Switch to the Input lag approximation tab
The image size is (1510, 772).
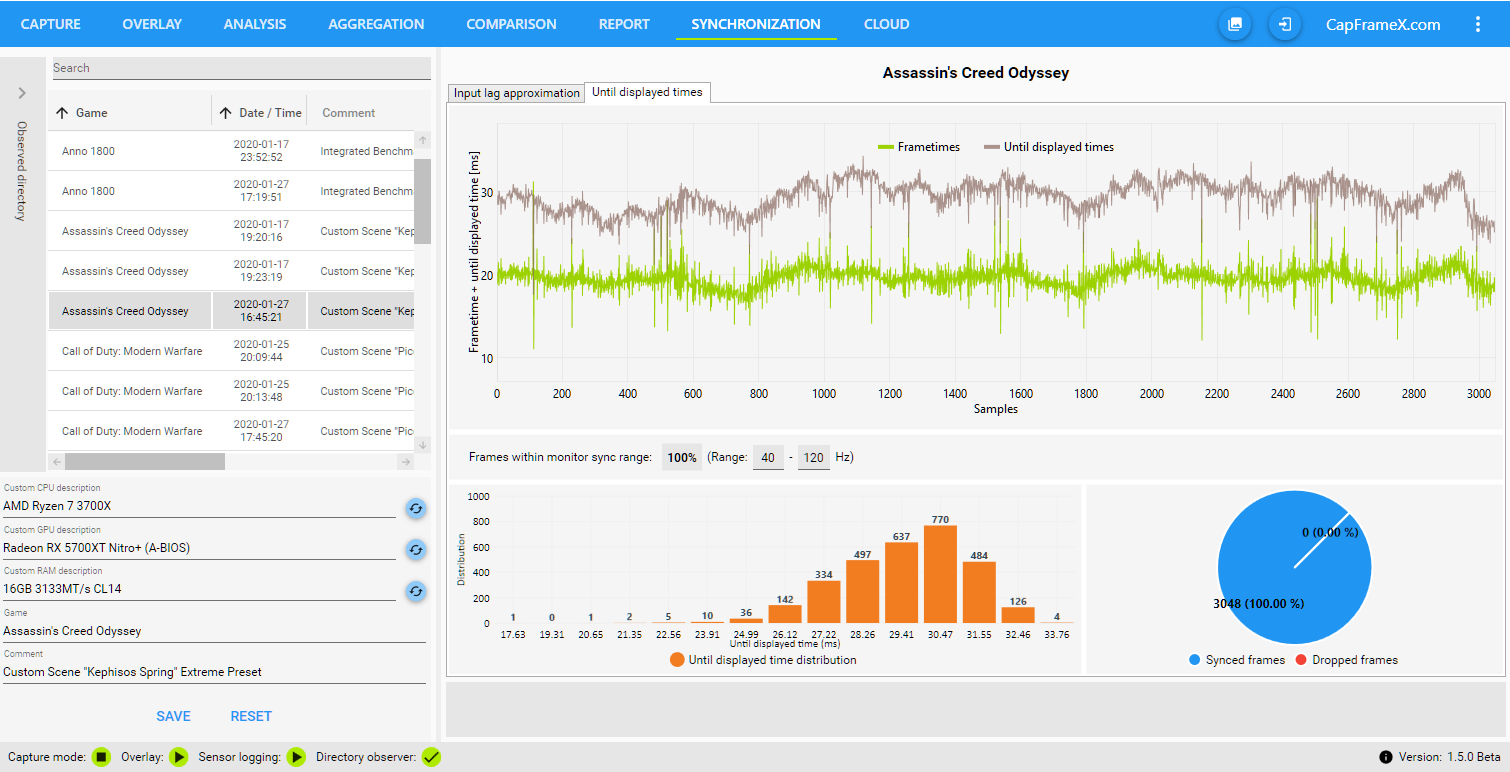click(x=516, y=93)
